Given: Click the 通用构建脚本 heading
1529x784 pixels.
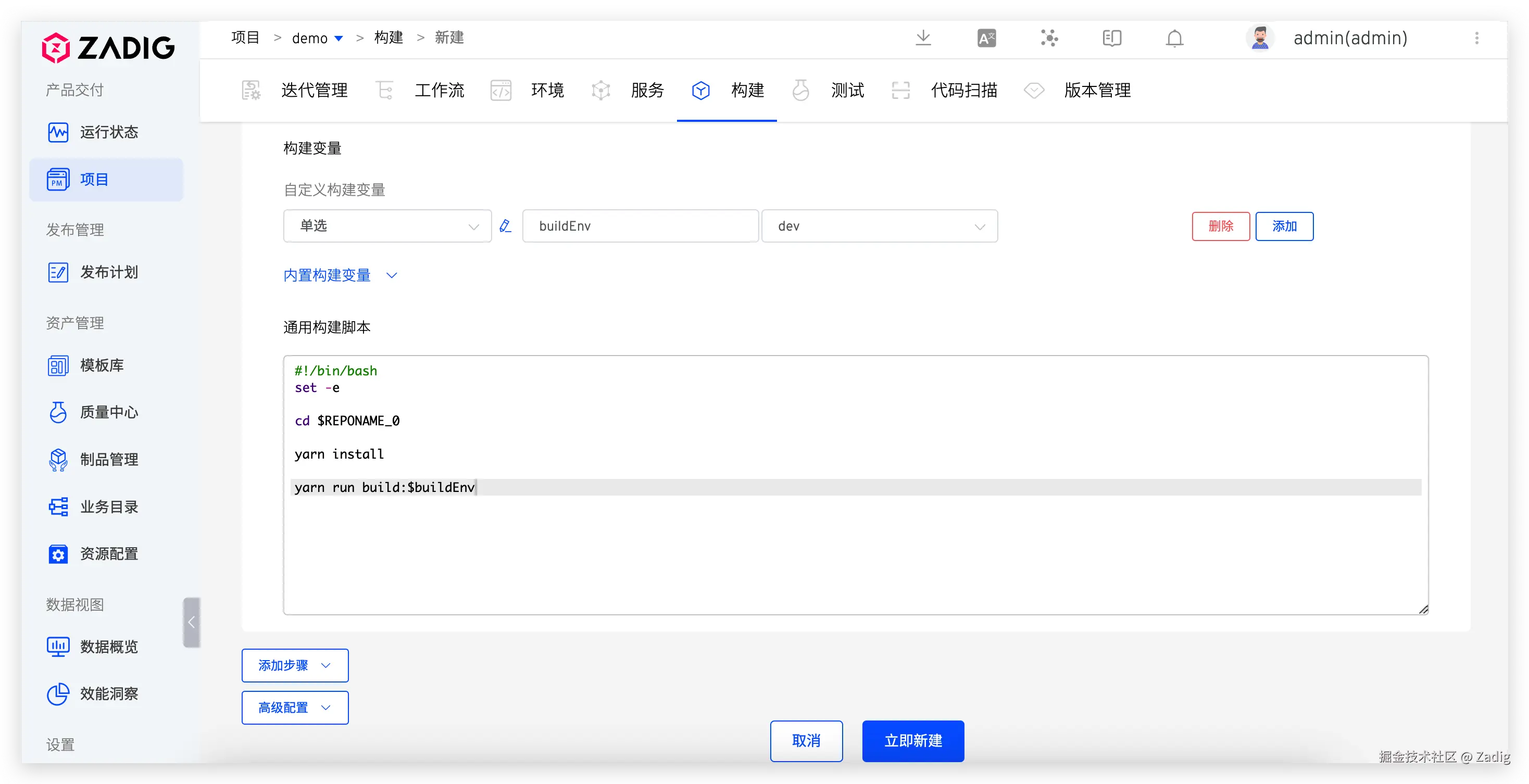Looking at the screenshot, I should 327,327.
